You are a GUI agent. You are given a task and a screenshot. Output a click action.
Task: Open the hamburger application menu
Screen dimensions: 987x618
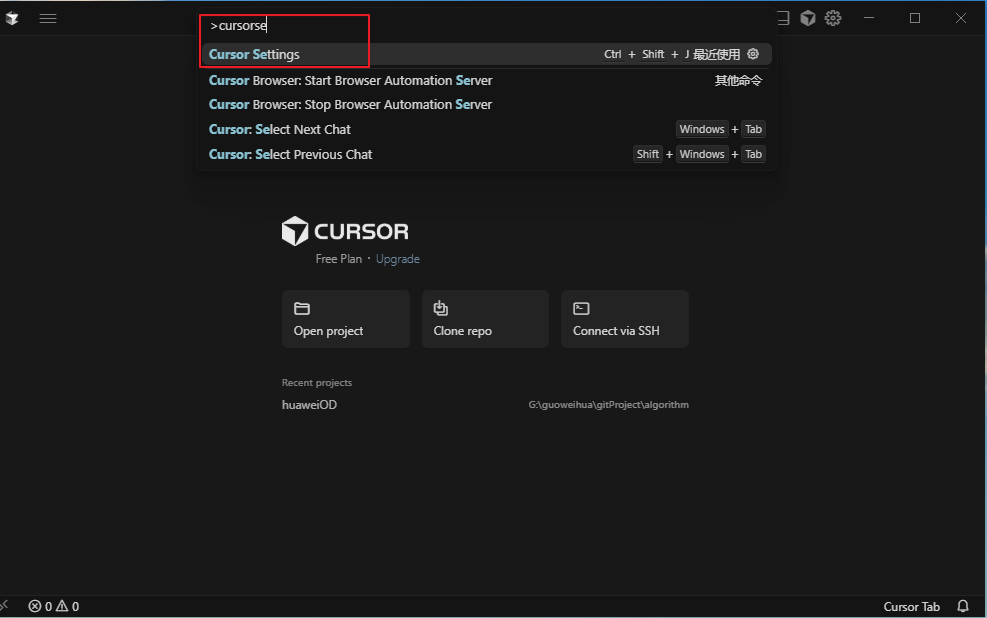click(48, 18)
